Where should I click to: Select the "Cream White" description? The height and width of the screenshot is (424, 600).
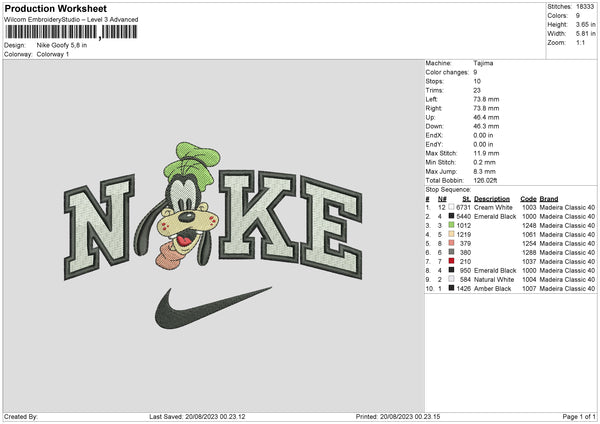click(x=493, y=207)
